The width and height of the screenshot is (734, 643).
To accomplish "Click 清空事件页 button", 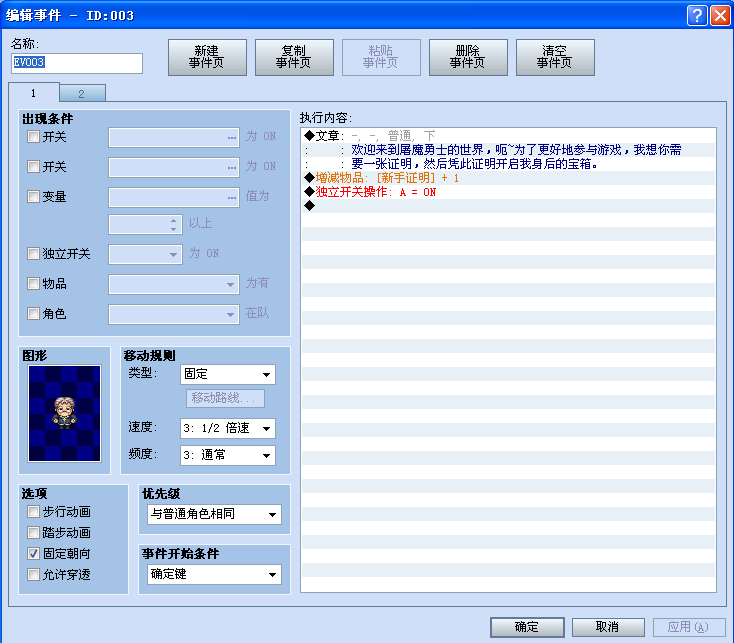I will [555, 57].
